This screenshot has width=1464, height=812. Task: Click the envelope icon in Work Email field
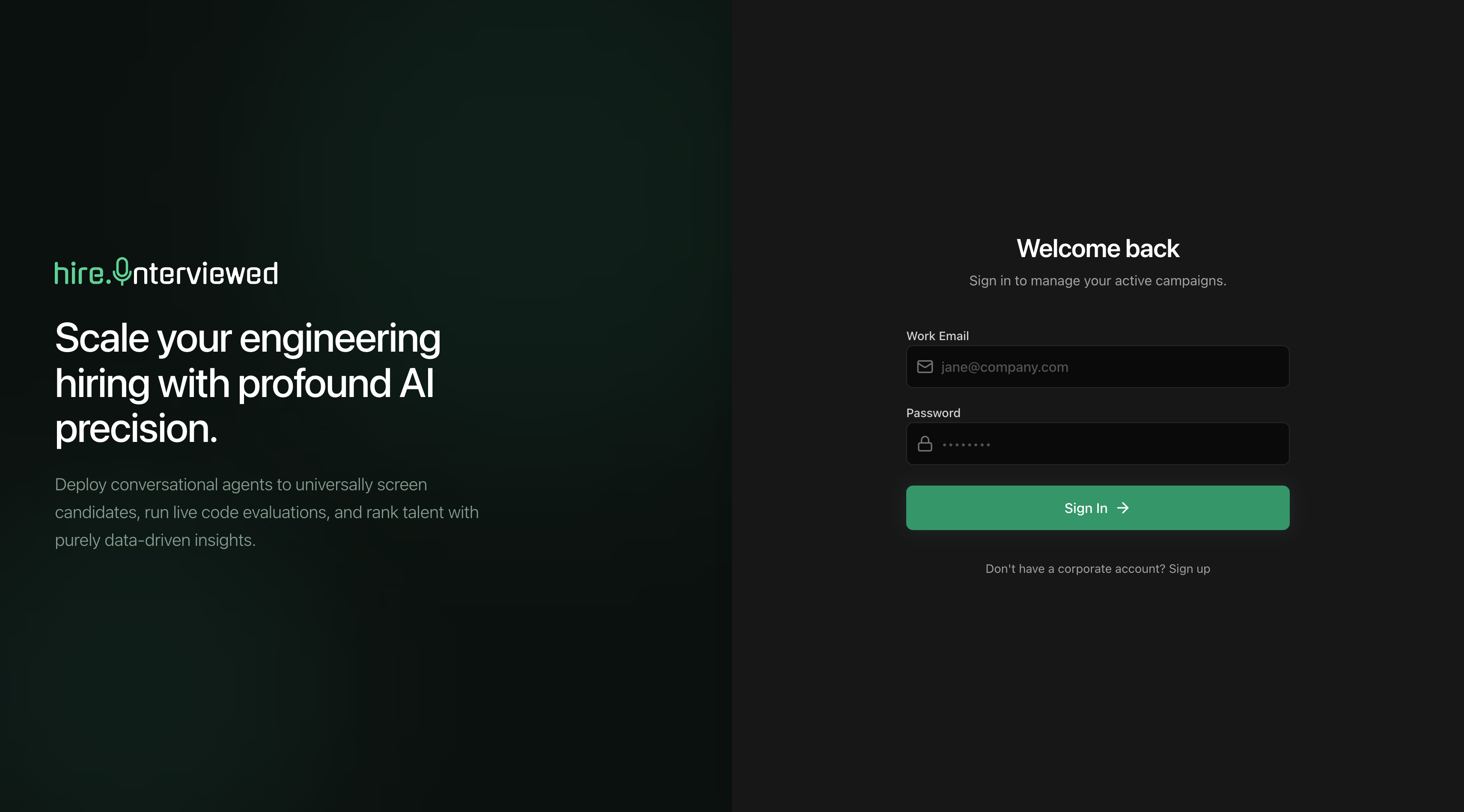(925, 367)
